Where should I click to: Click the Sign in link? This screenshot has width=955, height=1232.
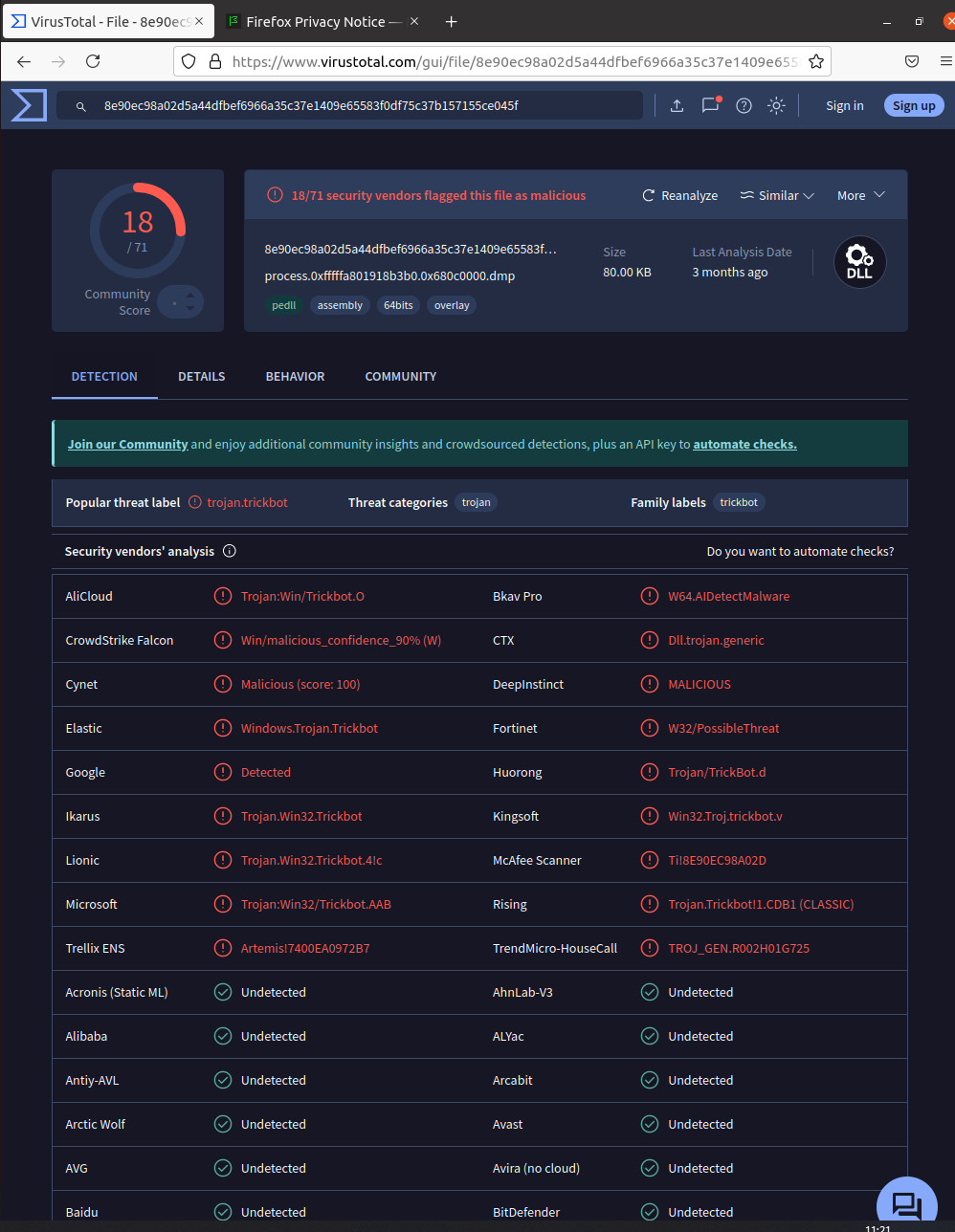coord(845,105)
